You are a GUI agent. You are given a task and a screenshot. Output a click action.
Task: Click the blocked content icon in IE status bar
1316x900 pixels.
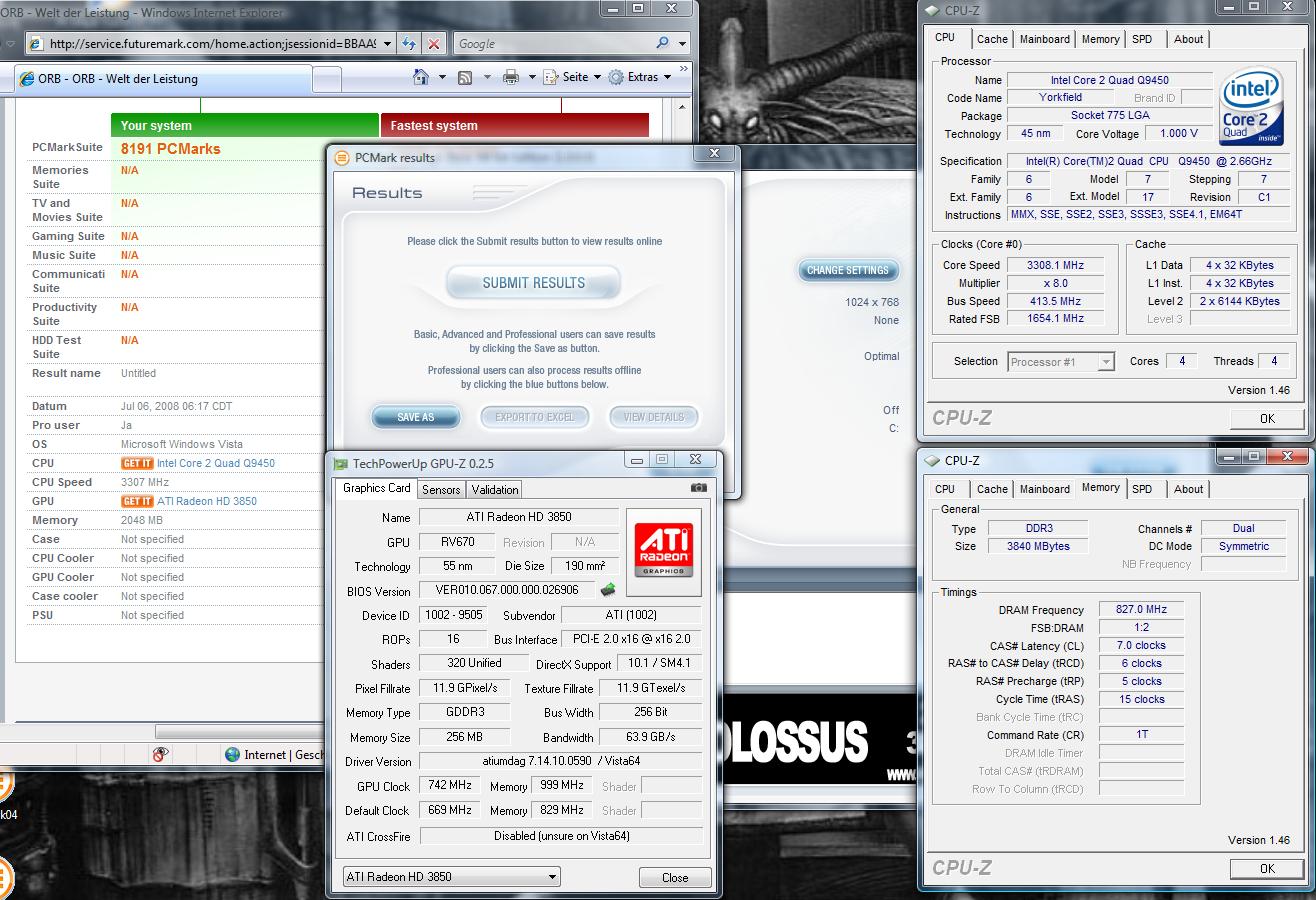(160, 755)
